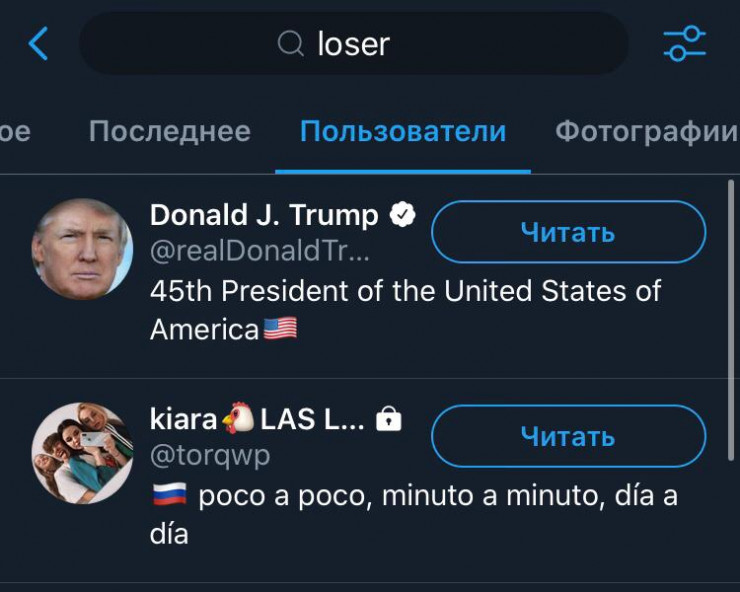Click the verified badge beside Donald J. Trump

tap(403, 215)
